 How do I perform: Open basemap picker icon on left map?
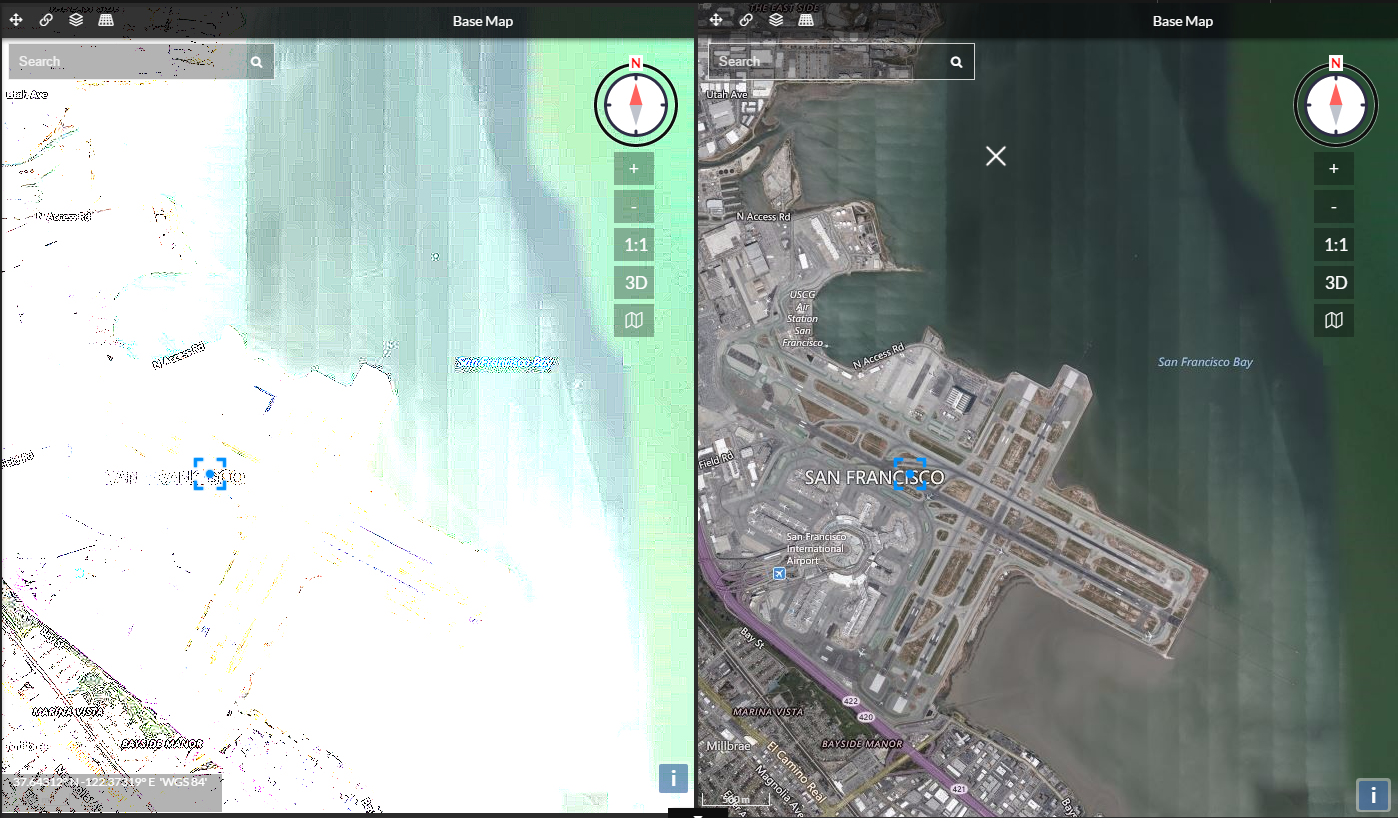(x=634, y=320)
